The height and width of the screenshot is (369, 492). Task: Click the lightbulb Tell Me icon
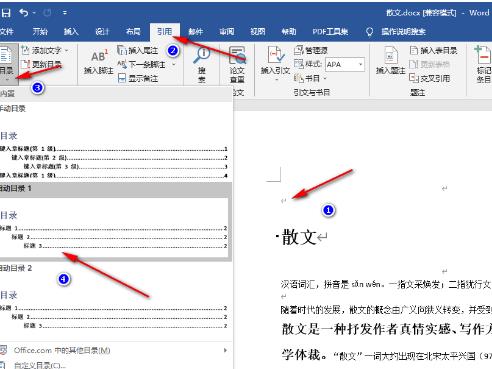click(x=369, y=32)
